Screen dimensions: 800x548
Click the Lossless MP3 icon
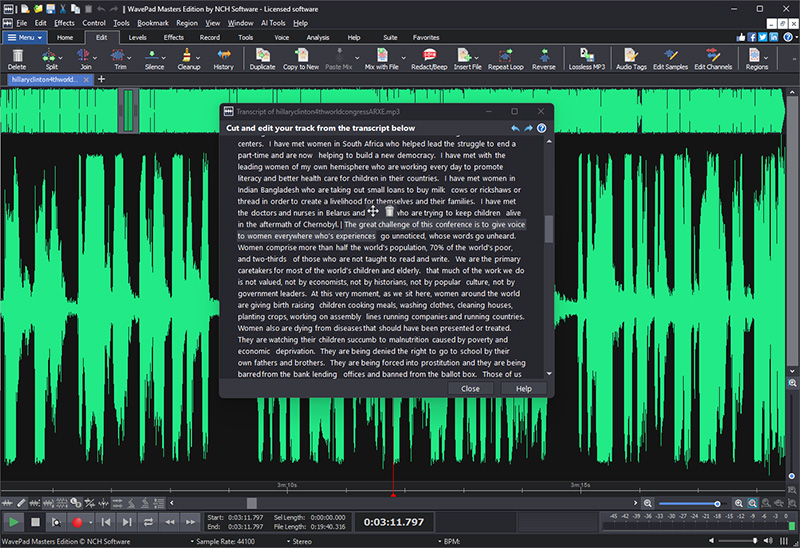[x=587, y=56]
